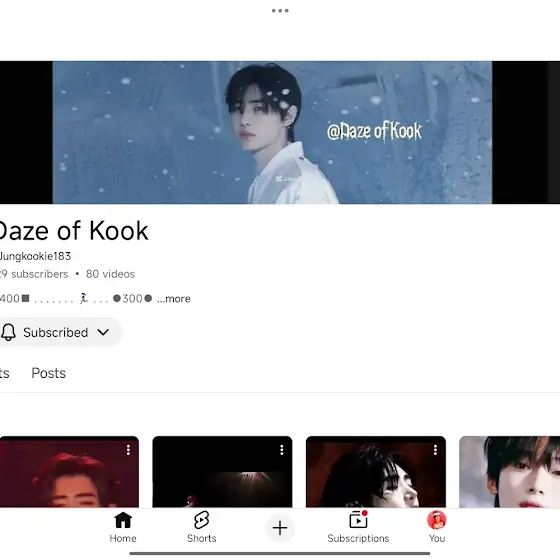The image size is (560, 560).
Task: Expand the Subscribed dropdown chevron
Action: 103,332
